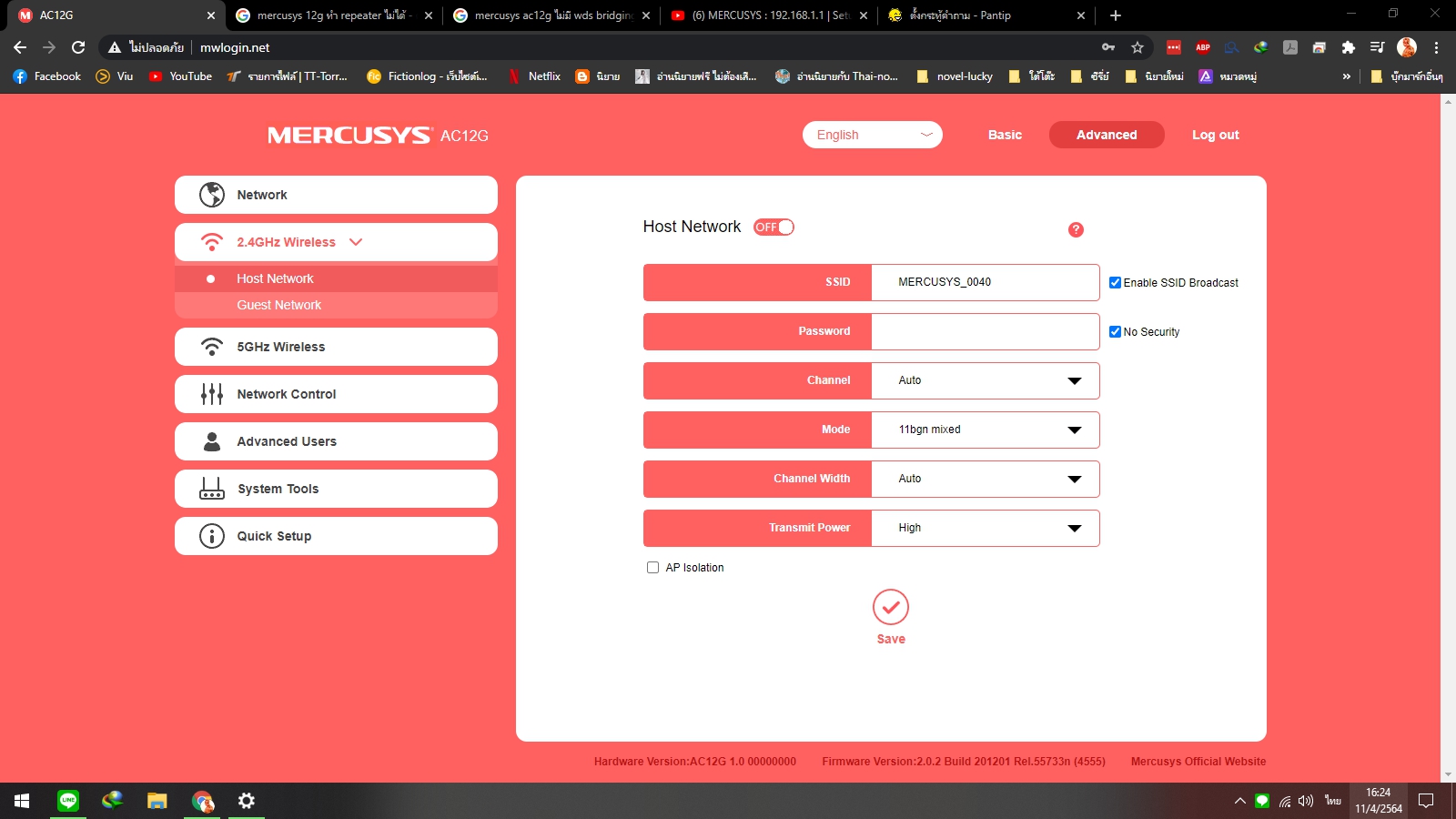Open the Chrome extensions puzzle icon
This screenshot has width=1456, height=819.
pyautogui.click(x=1349, y=47)
